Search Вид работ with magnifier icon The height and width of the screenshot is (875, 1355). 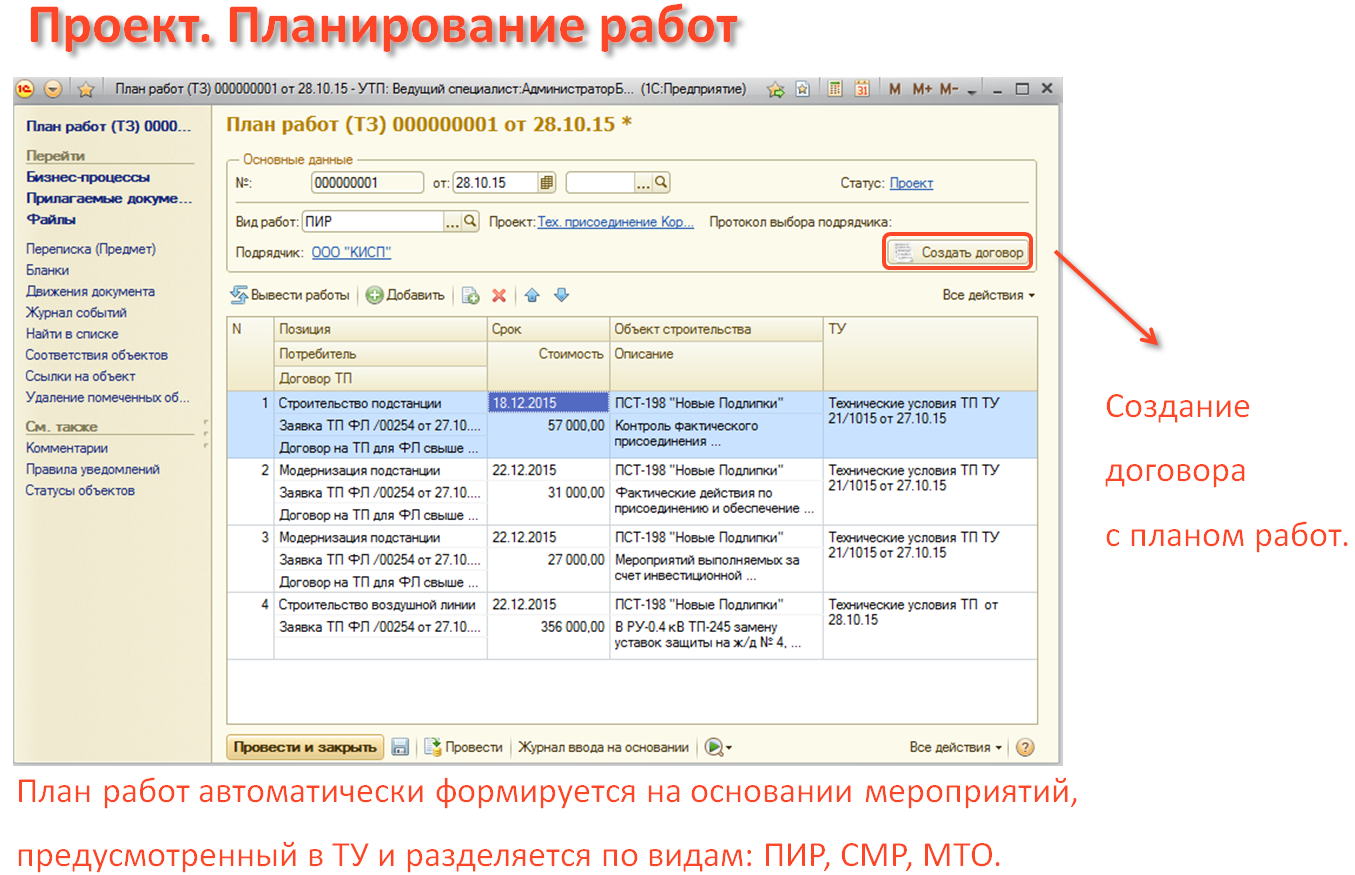(x=470, y=222)
